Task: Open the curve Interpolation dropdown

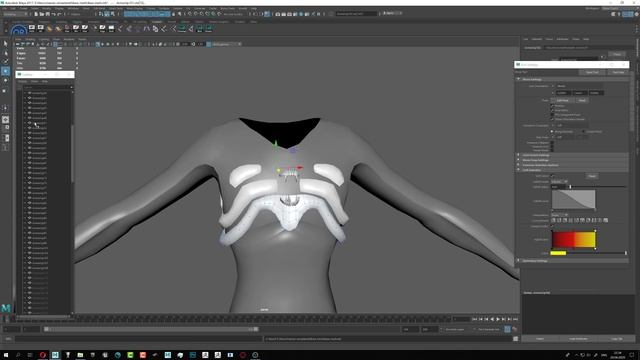Action: pos(560,215)
